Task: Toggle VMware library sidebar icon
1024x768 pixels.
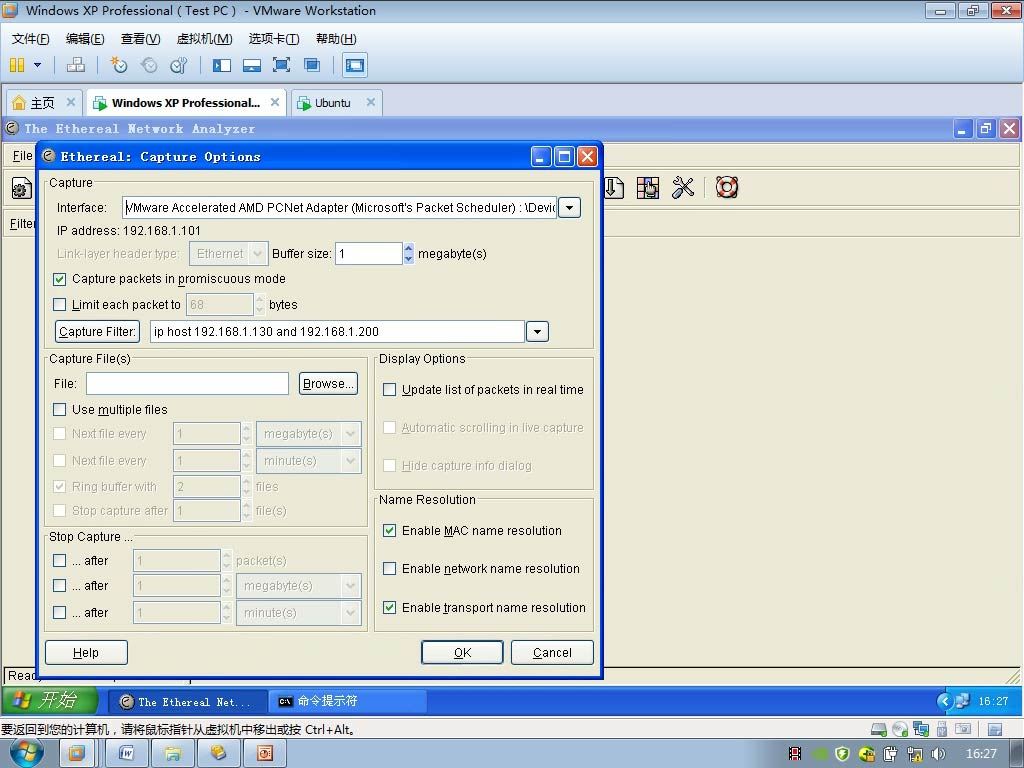Action: coord(222,65)
